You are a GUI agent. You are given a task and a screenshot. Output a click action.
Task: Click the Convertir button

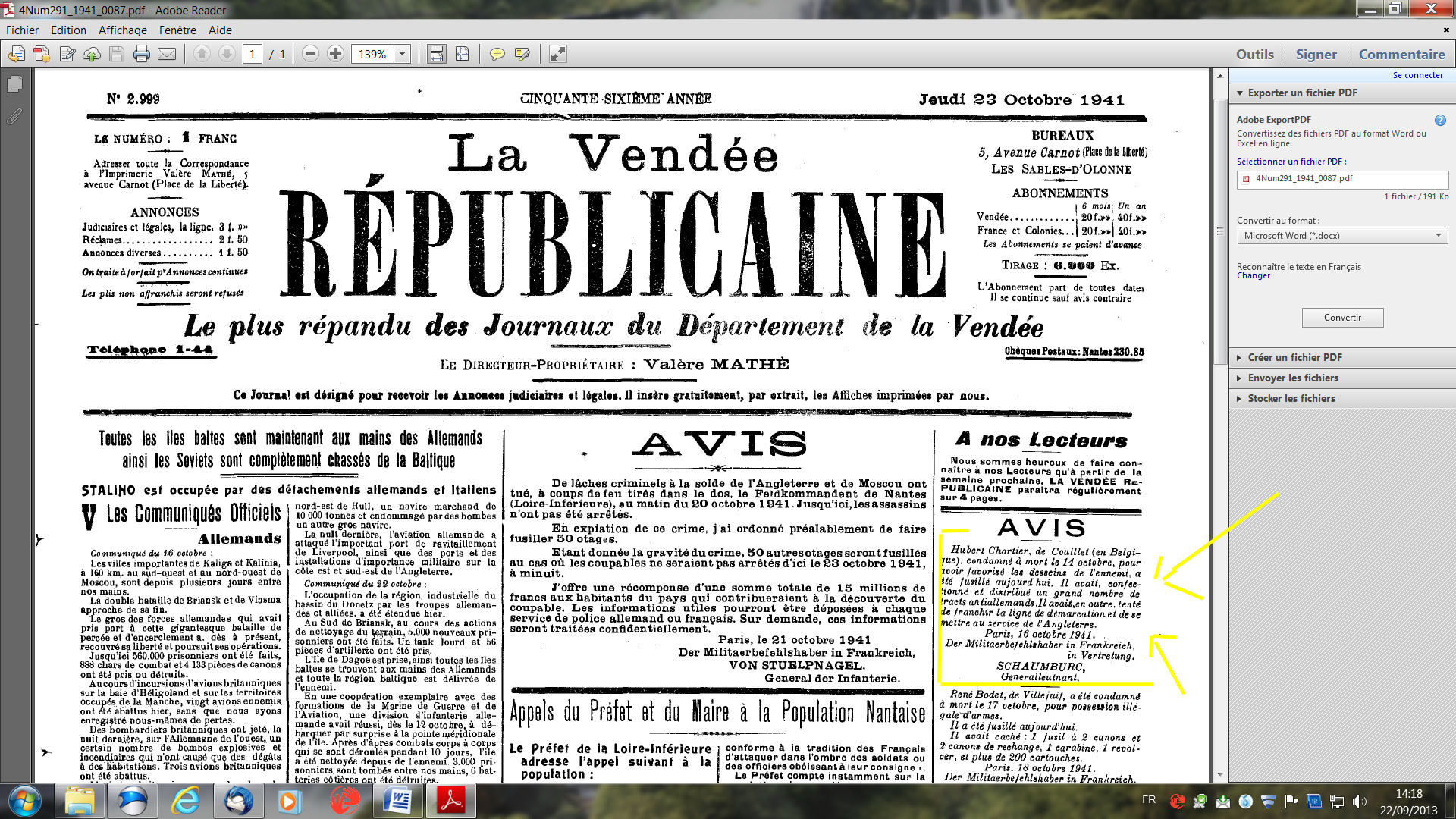(x=1342, y=318)
